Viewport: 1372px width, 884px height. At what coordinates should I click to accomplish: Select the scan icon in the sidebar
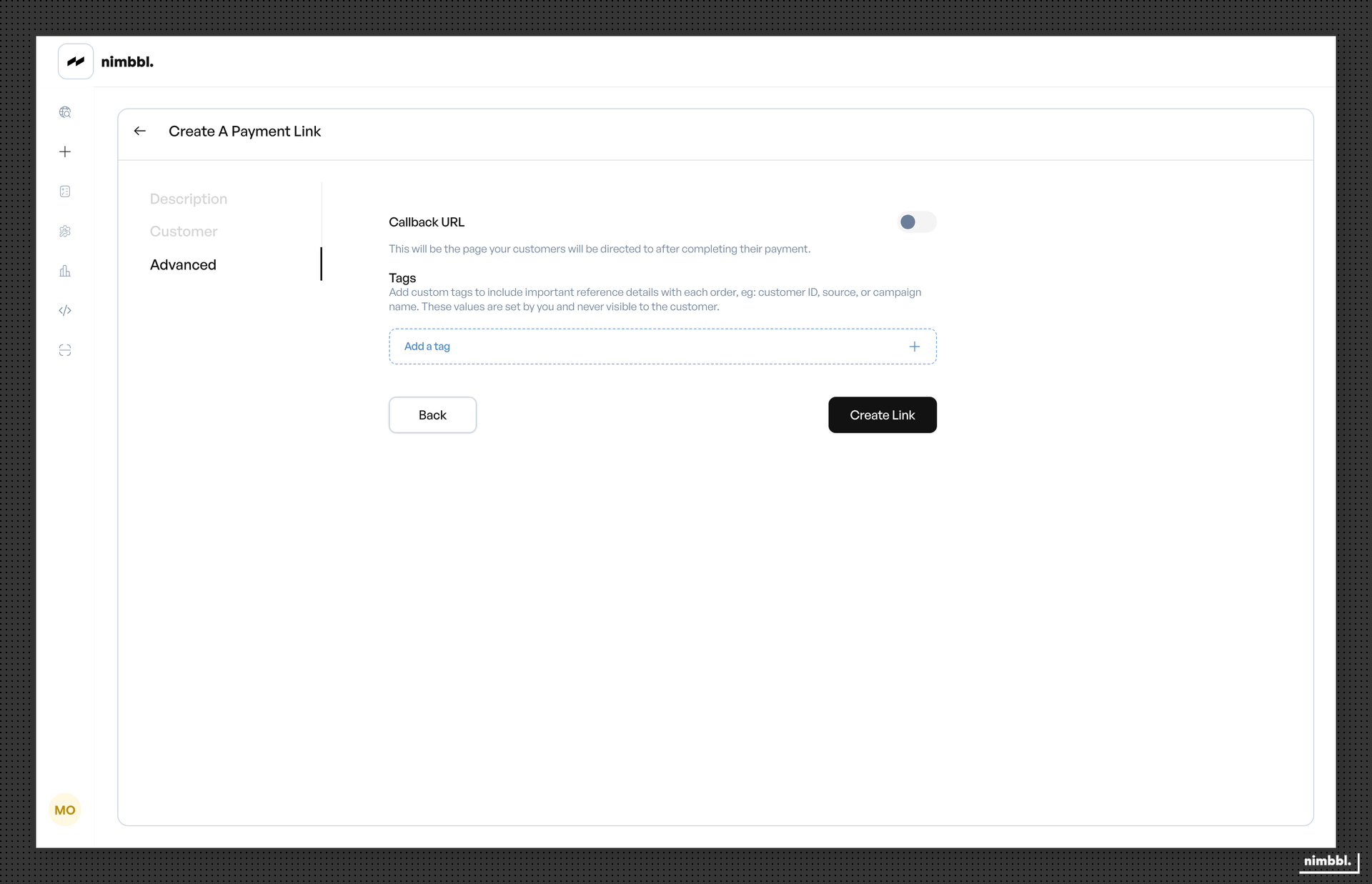pyautogui.click(x=65, y=350)
